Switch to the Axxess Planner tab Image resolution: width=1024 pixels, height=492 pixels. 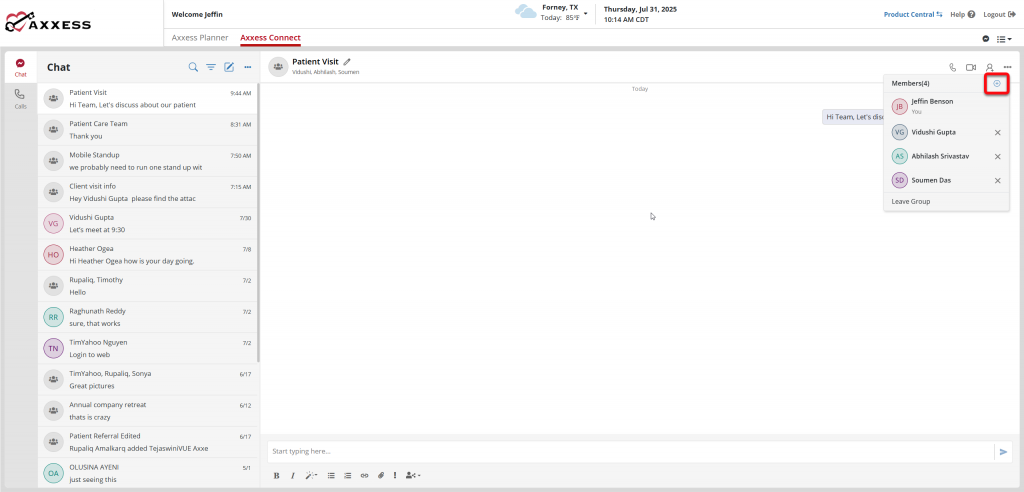[198, 38]
